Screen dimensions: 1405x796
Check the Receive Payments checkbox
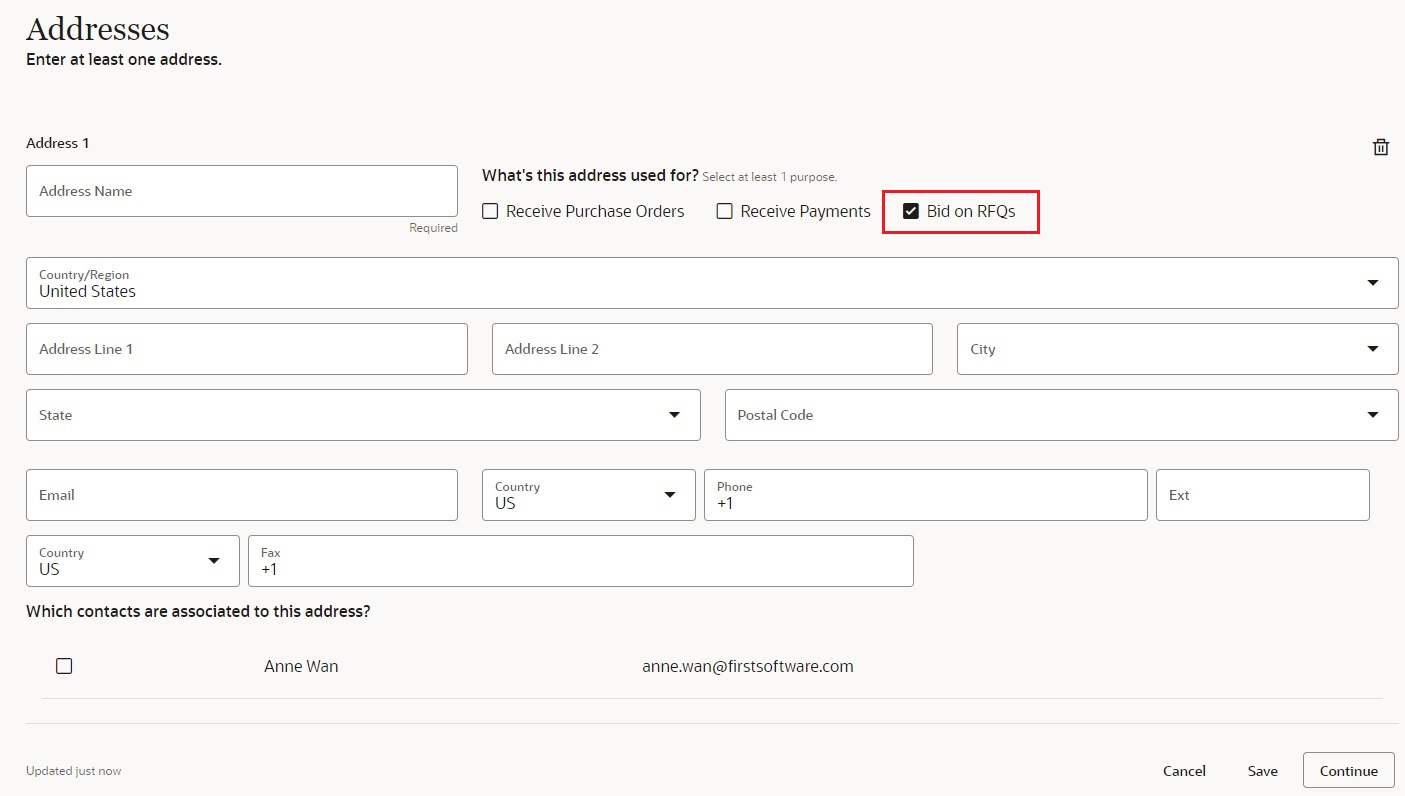pyautogui.click(x=725, y=211)
